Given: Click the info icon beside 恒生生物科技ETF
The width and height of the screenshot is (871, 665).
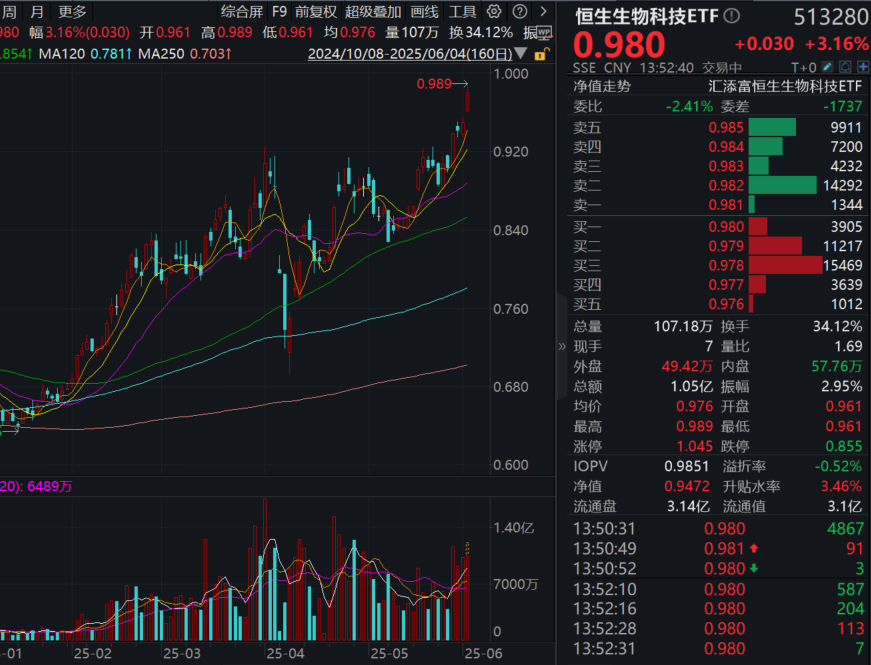Looking at the screenshot, I should [732, 16].
